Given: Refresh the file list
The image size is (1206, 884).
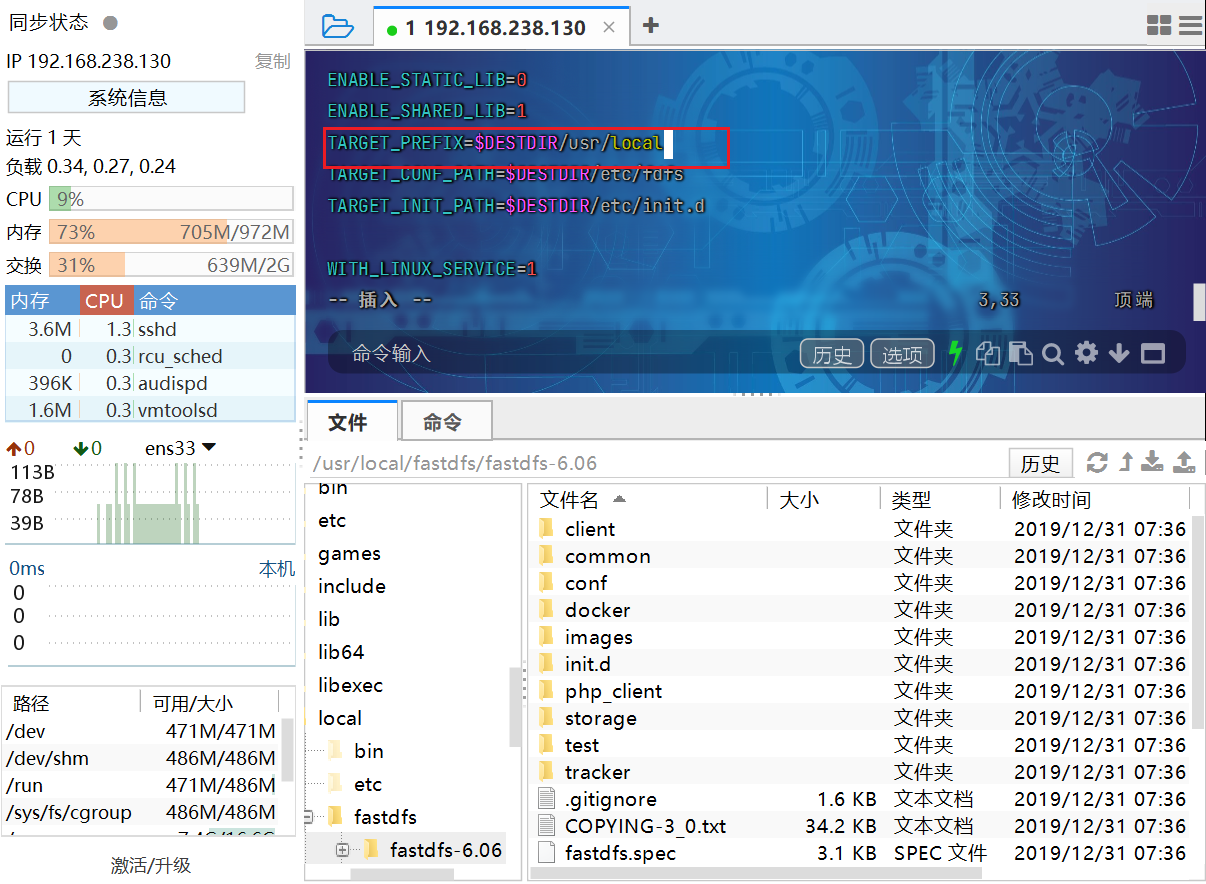Looking at the screenshot, I should [x=1097, y=462].
